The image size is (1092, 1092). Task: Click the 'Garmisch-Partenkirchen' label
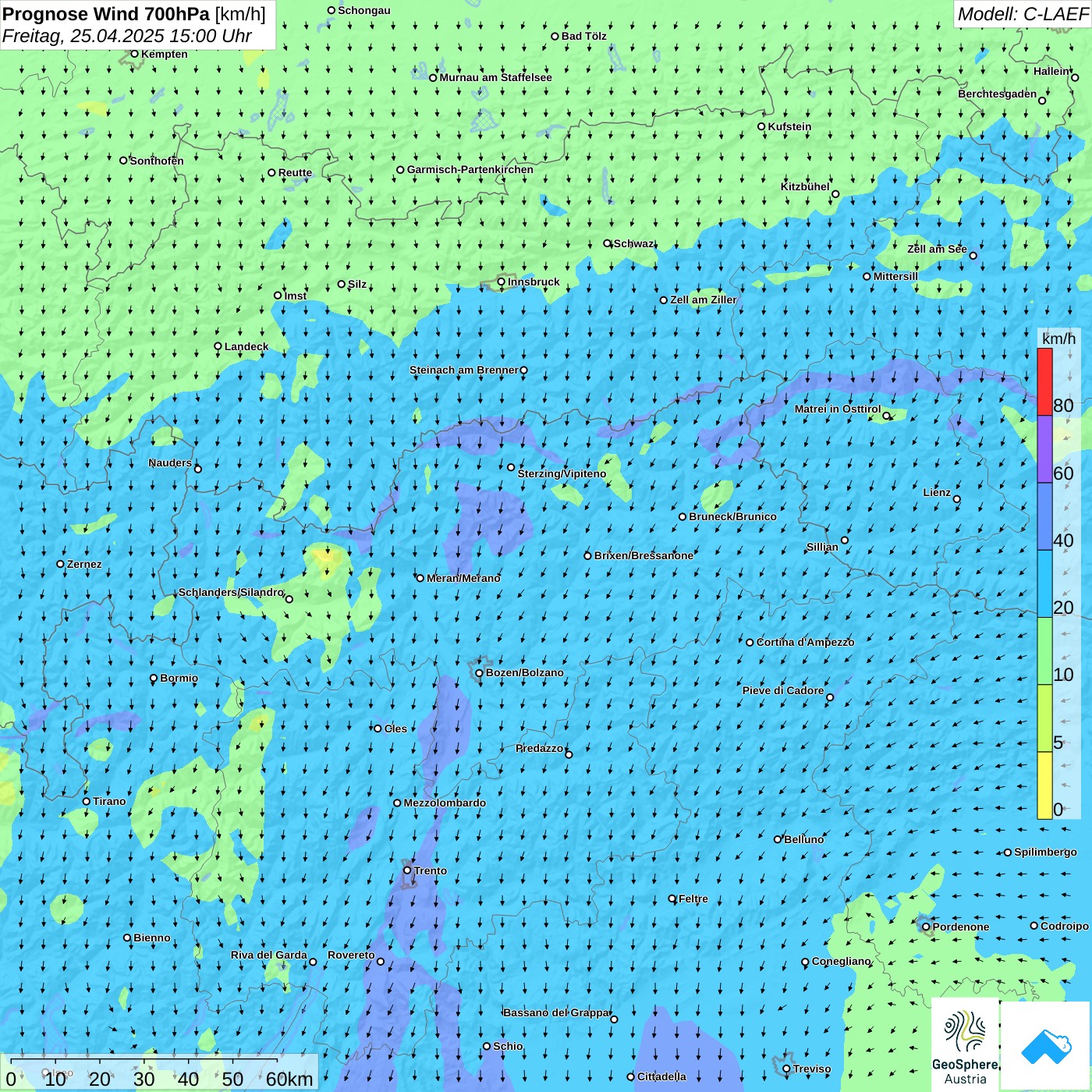470,169
